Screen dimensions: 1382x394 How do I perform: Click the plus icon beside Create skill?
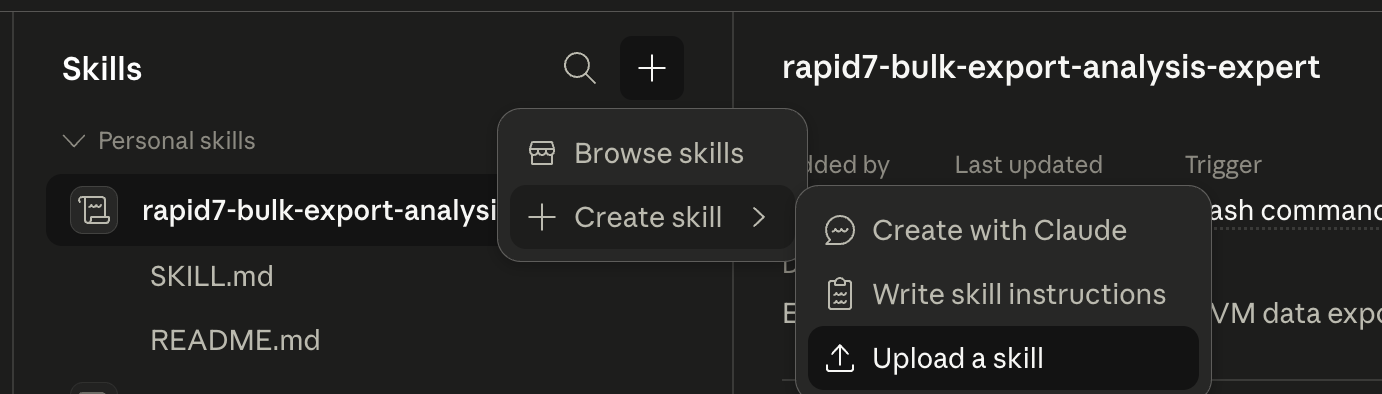[541, 217]
